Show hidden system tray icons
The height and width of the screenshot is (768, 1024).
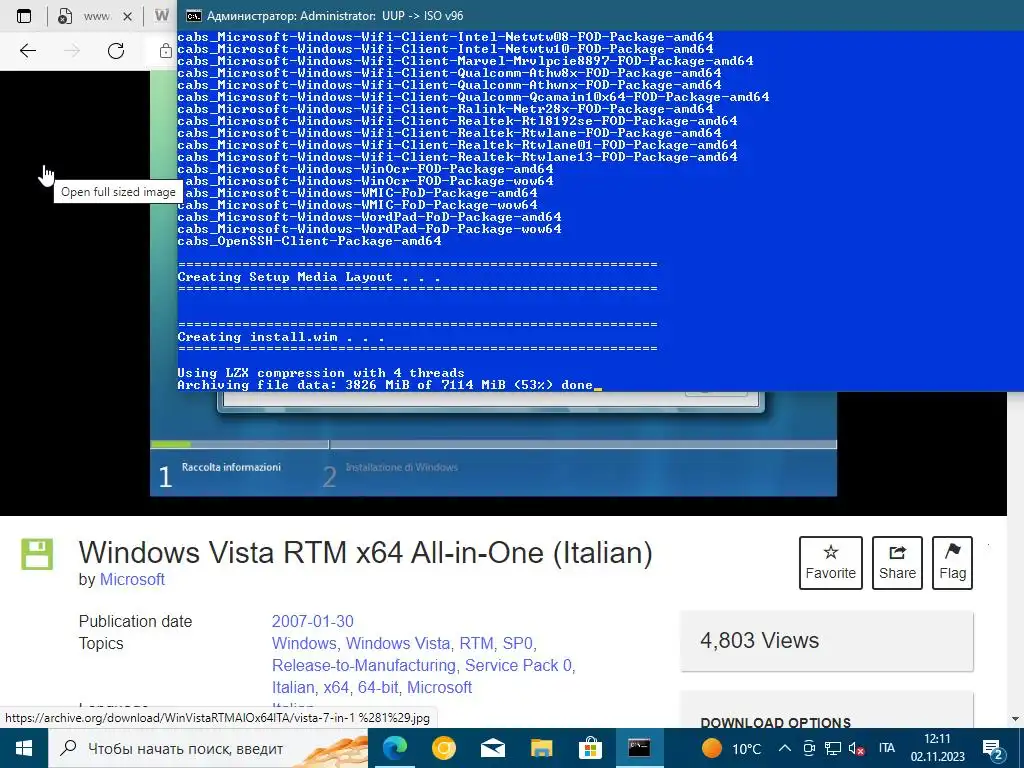click(x=785, y=748)
